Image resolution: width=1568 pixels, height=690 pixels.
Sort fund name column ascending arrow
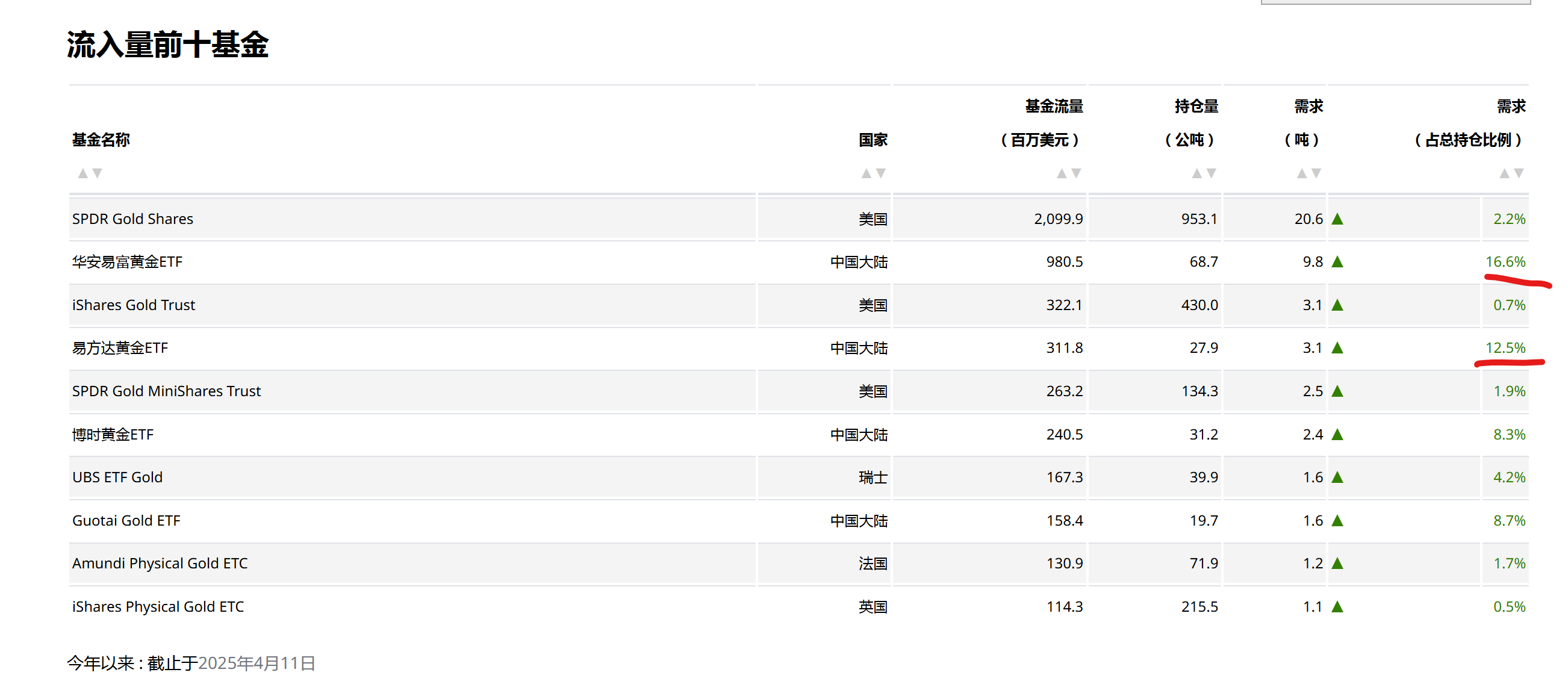(82, 173)
